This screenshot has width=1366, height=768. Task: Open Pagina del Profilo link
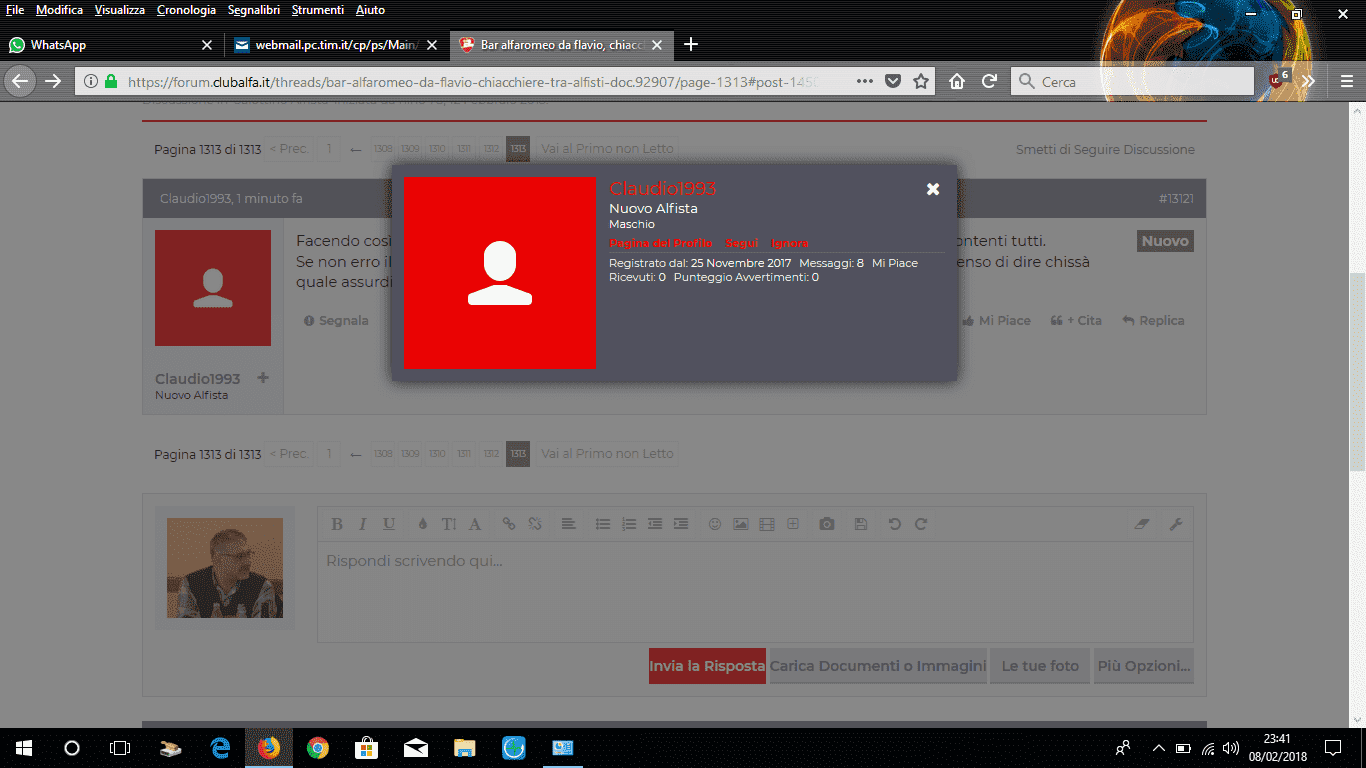660,244
